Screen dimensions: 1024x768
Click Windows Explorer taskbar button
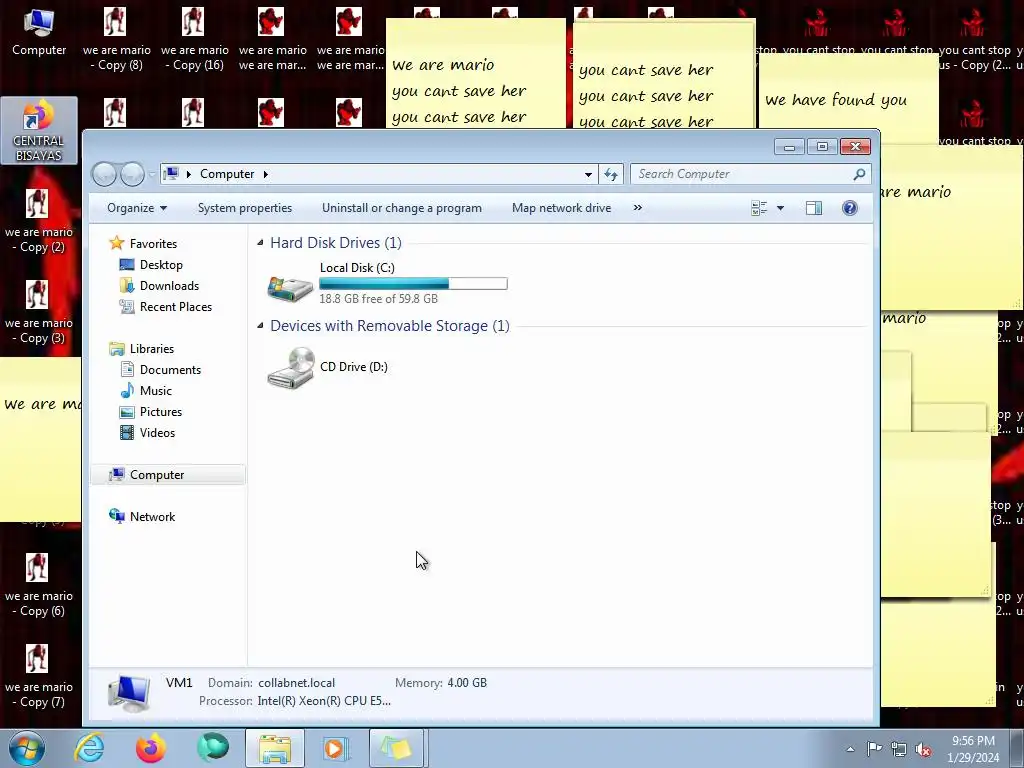[x=275, y=748]
